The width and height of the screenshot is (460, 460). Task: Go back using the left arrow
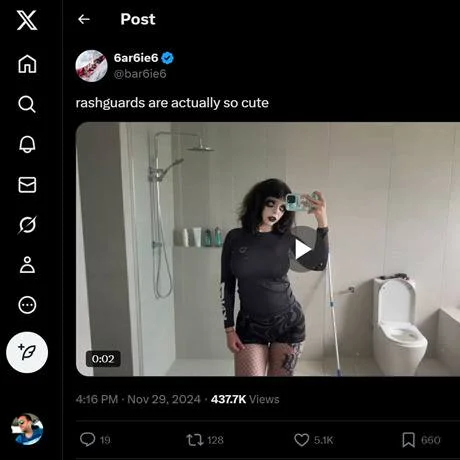pyautogui.click(x=84, y=19)
